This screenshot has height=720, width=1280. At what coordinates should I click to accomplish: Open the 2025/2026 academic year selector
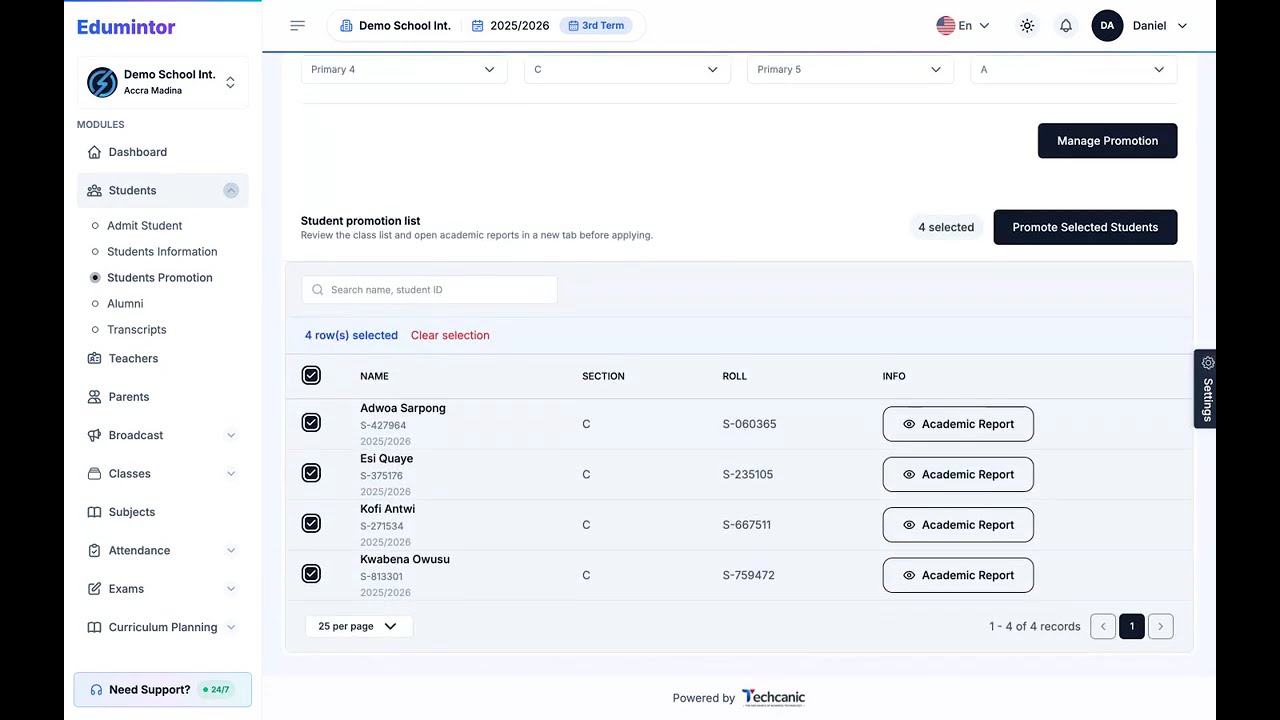tap(510, 26)
